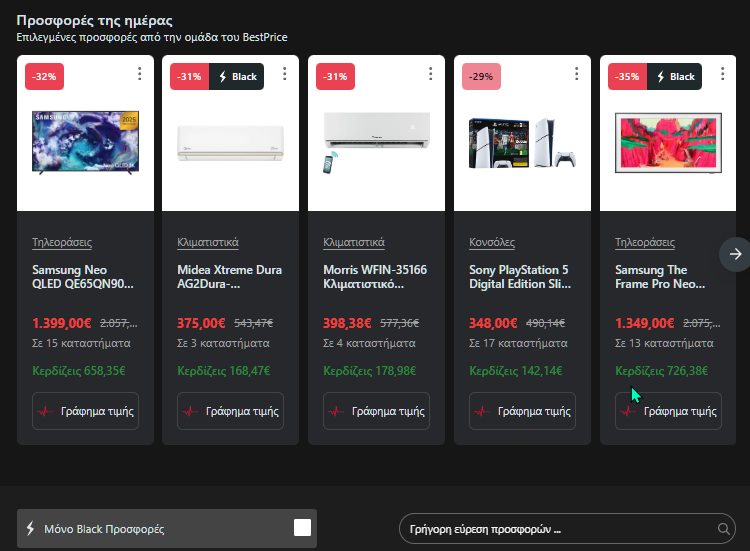Click the Samsung Neo QLED TV product image
750x551 pixels.
tap(86, 142)
